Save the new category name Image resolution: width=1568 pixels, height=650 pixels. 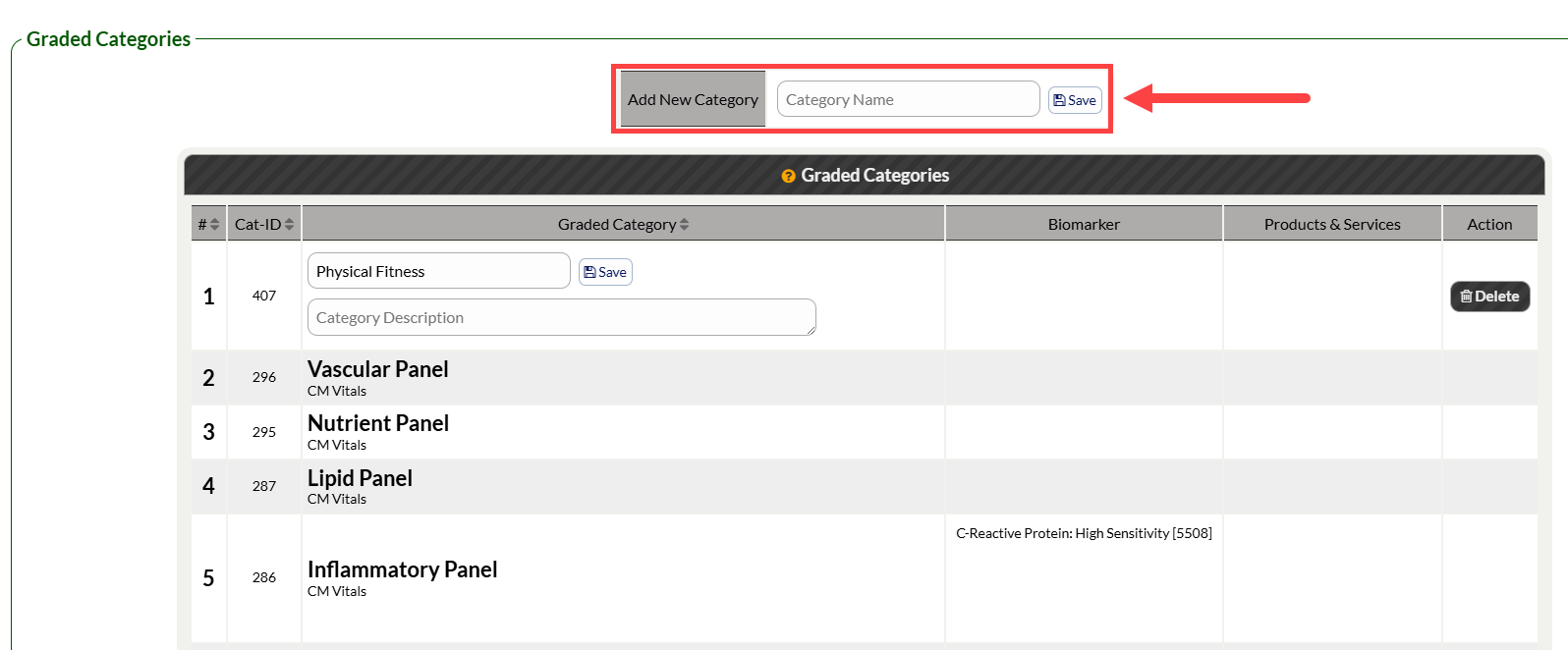pyautogui.click(x=1075, y=100)
